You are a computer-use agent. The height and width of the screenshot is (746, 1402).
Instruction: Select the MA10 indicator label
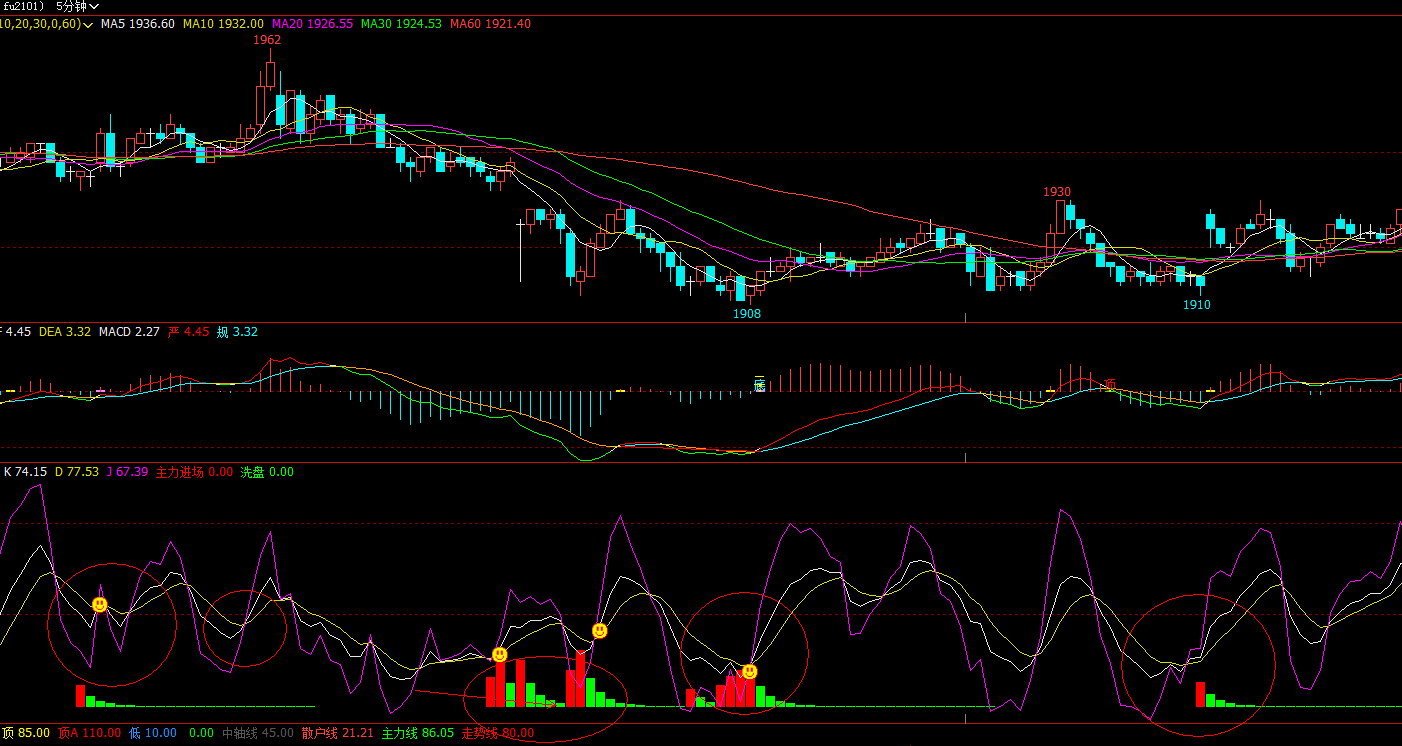[x=223, y=24]
